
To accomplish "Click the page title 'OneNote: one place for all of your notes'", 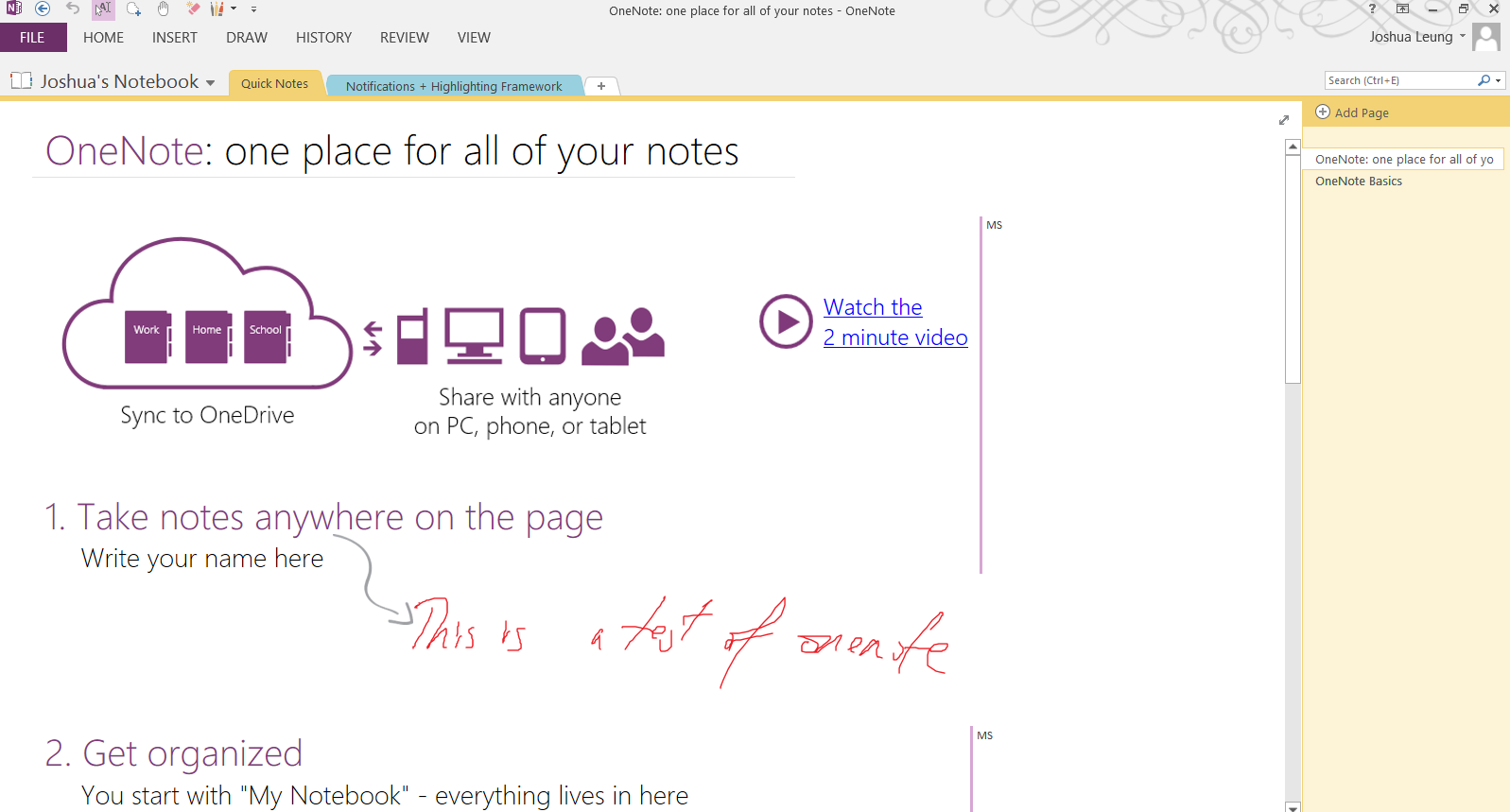I will click(x=392, y=151).
